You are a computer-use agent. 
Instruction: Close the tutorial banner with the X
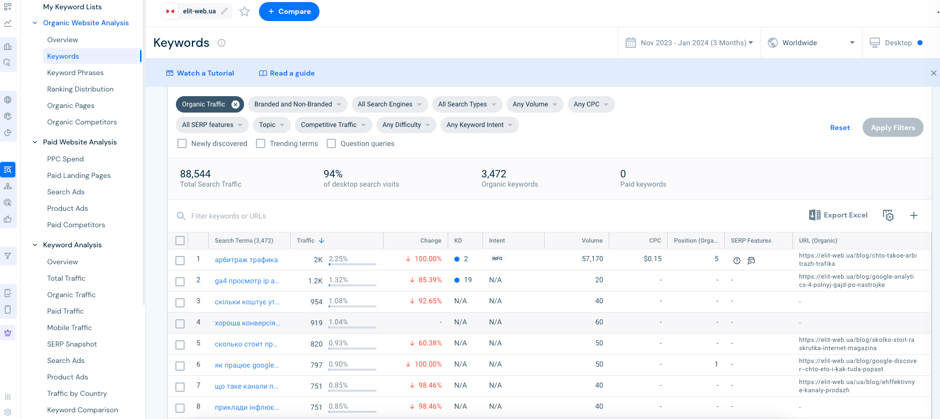[933, 73]
